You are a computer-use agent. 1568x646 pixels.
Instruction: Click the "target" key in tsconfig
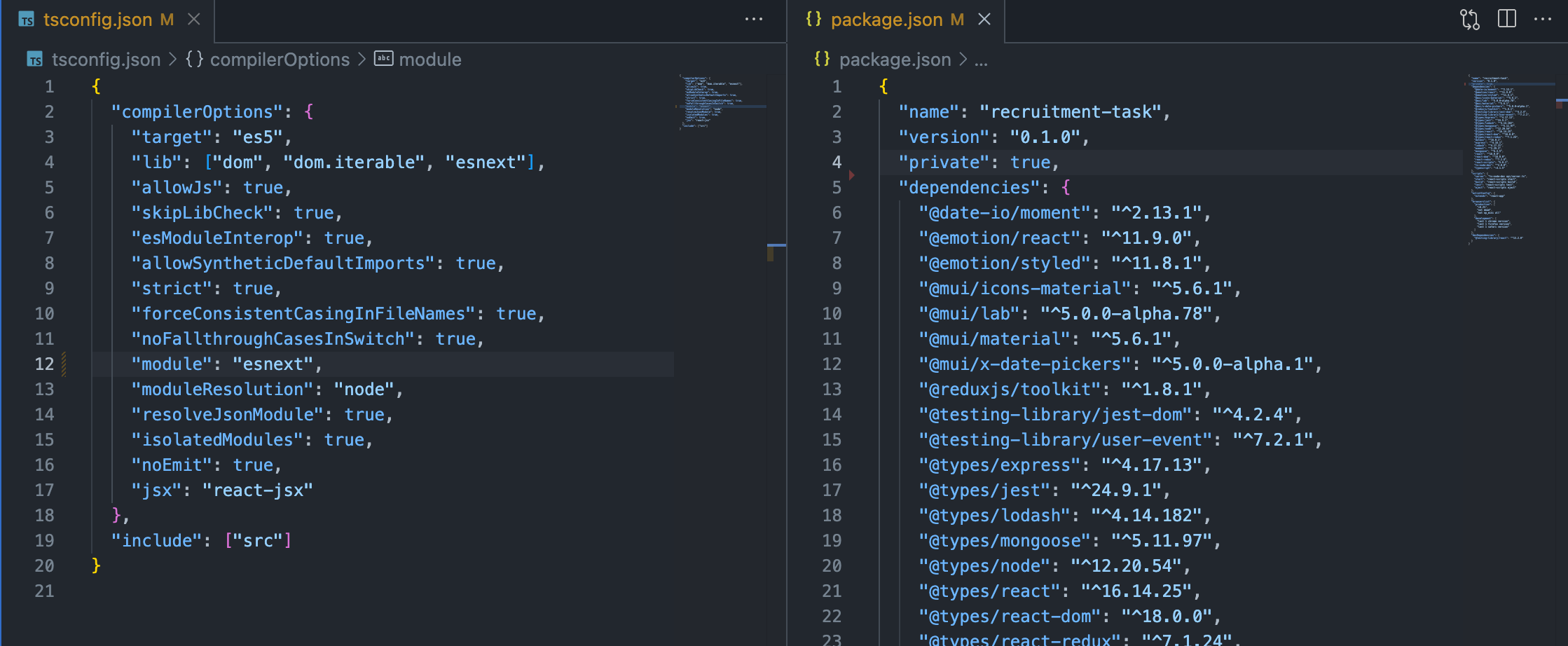172,137
